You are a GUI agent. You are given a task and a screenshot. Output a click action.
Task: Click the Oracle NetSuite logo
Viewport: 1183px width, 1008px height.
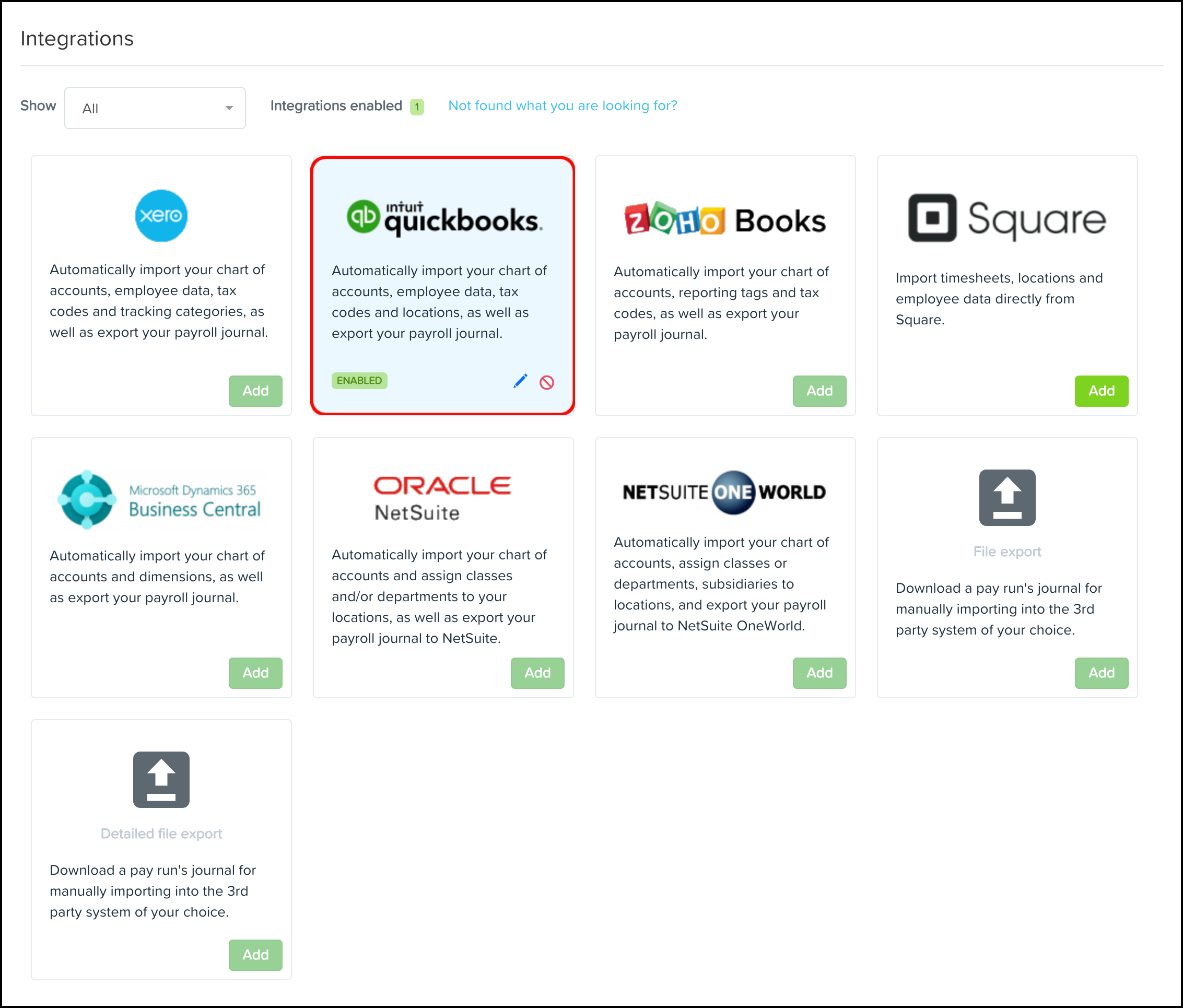point(442,498)
